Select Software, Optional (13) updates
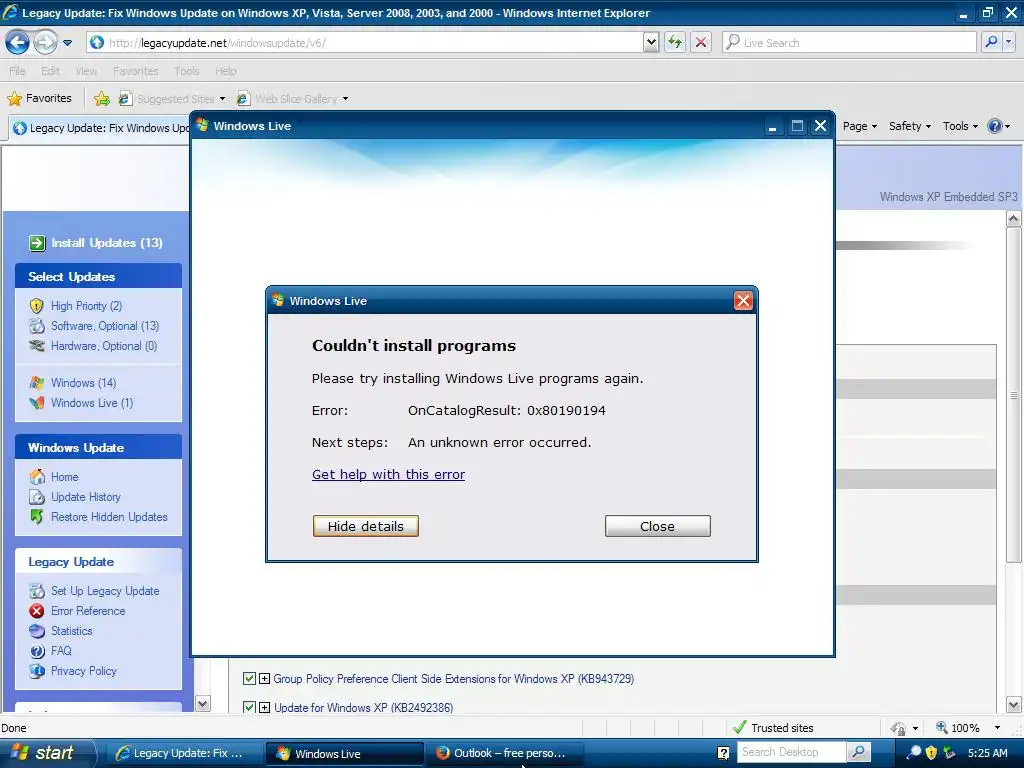Screen dimensions: 1024x768 [x=105, y=326]
